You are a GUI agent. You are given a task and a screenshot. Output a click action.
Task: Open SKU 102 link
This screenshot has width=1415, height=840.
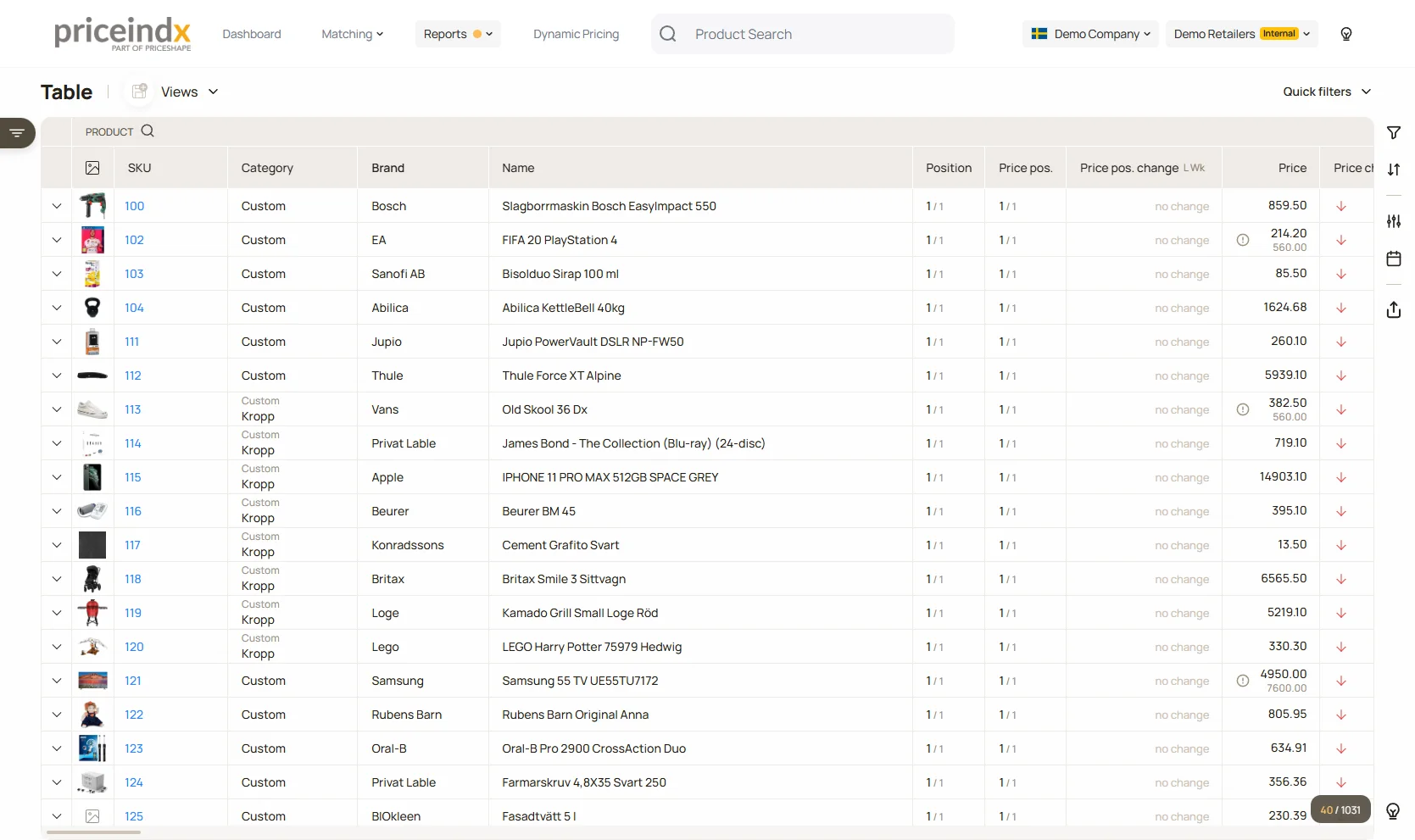click(x=134, y=240)
